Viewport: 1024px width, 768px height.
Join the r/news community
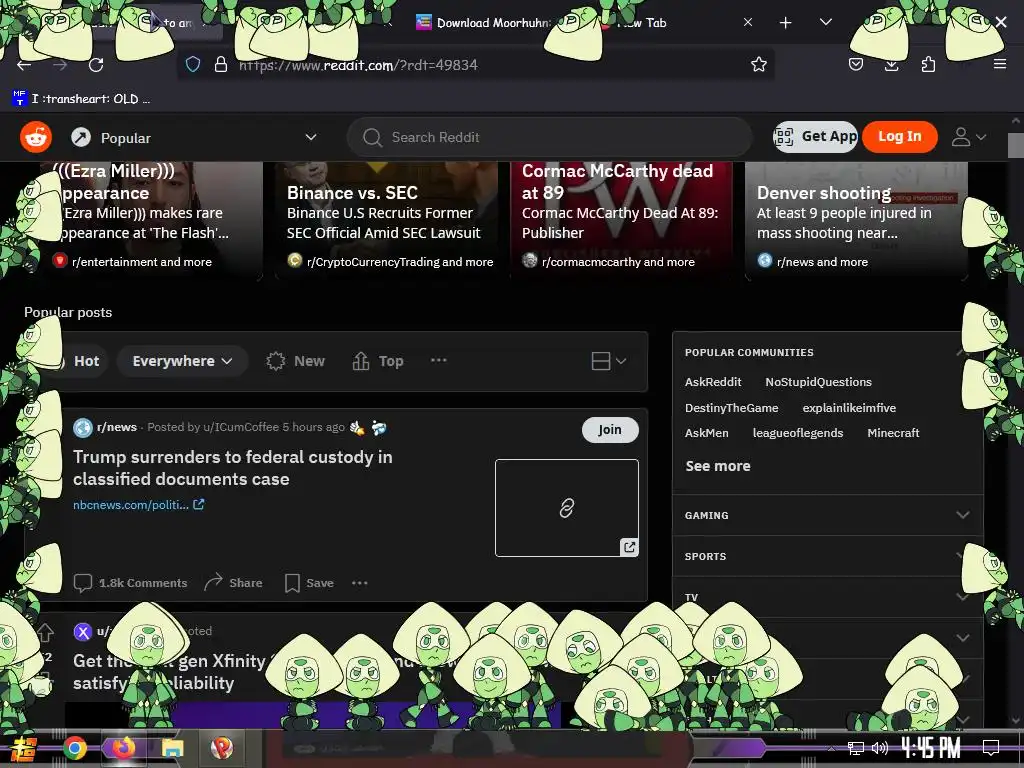click(610, 430)
